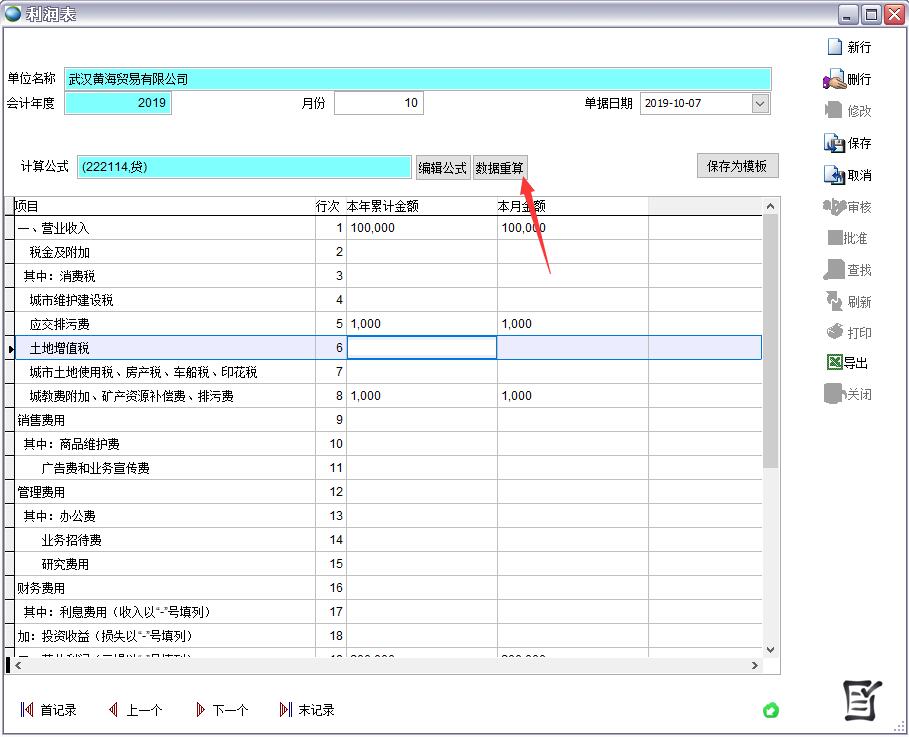The image size is (909, 737).
Task: Click the 取消 (cancel) icon
Action: tap(834, 175)
